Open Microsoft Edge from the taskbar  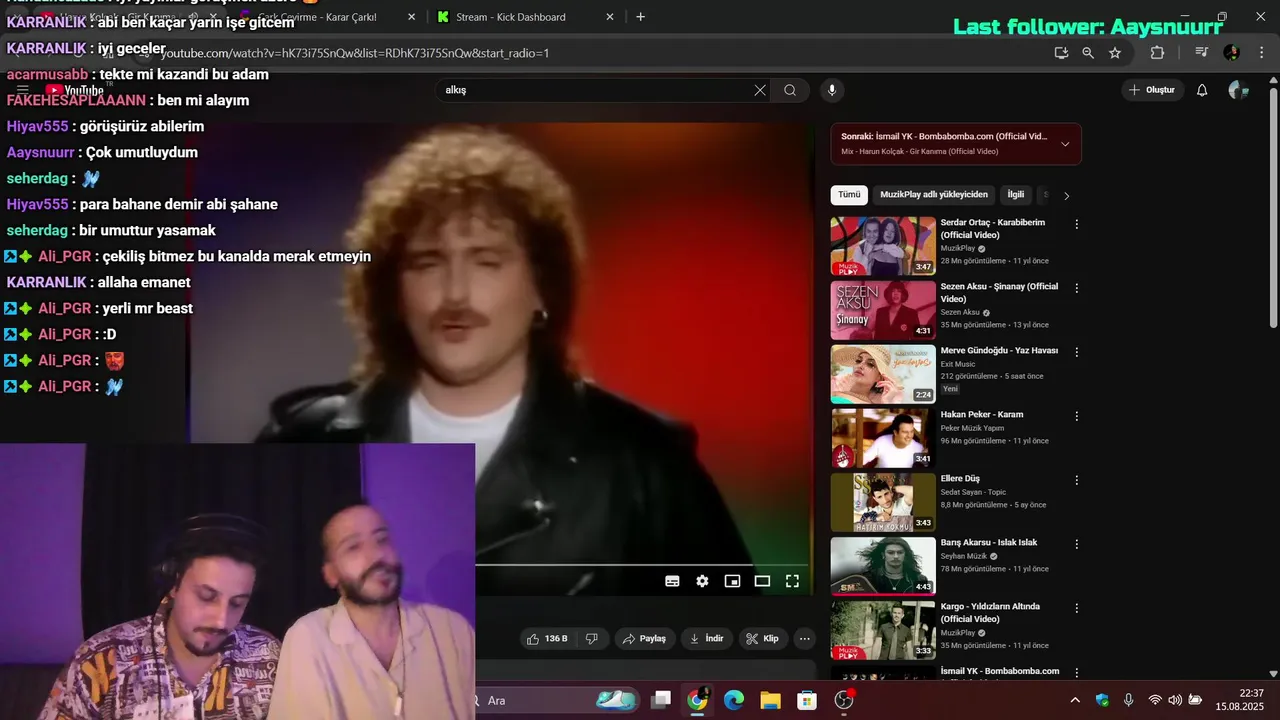click(734, 700)
